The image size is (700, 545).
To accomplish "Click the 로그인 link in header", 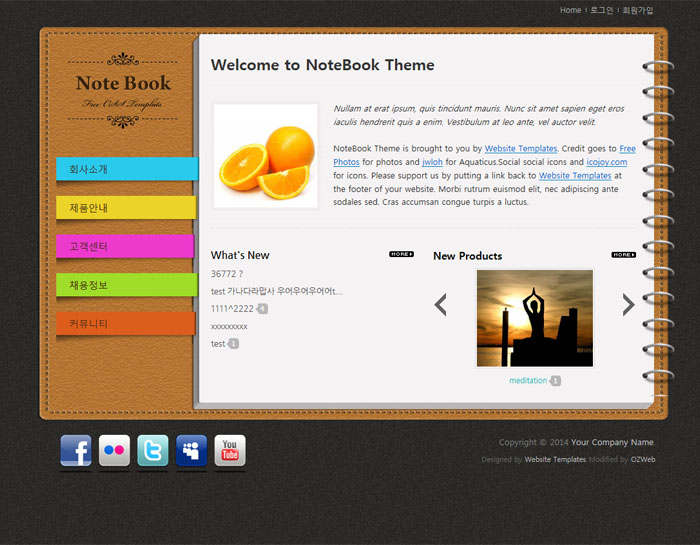I will [x=601, y=10].
